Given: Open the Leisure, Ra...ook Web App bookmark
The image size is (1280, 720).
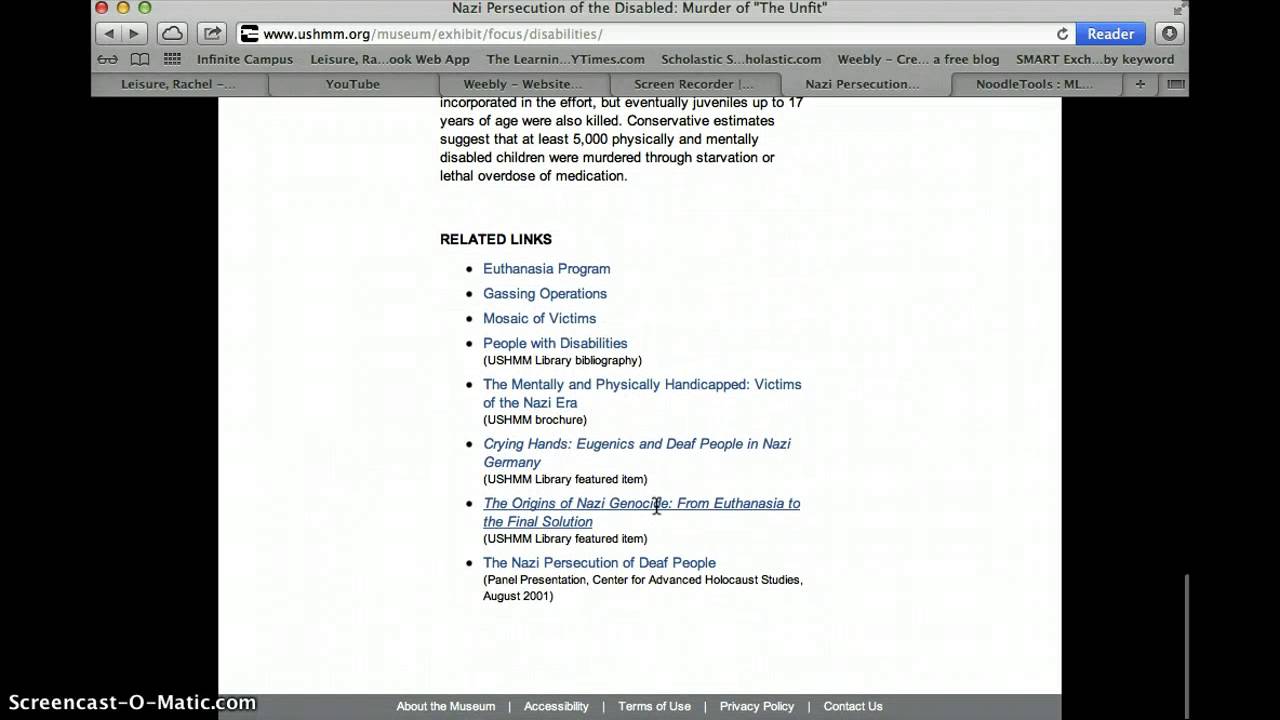Looking at the screenshot, I should [390, 59].
